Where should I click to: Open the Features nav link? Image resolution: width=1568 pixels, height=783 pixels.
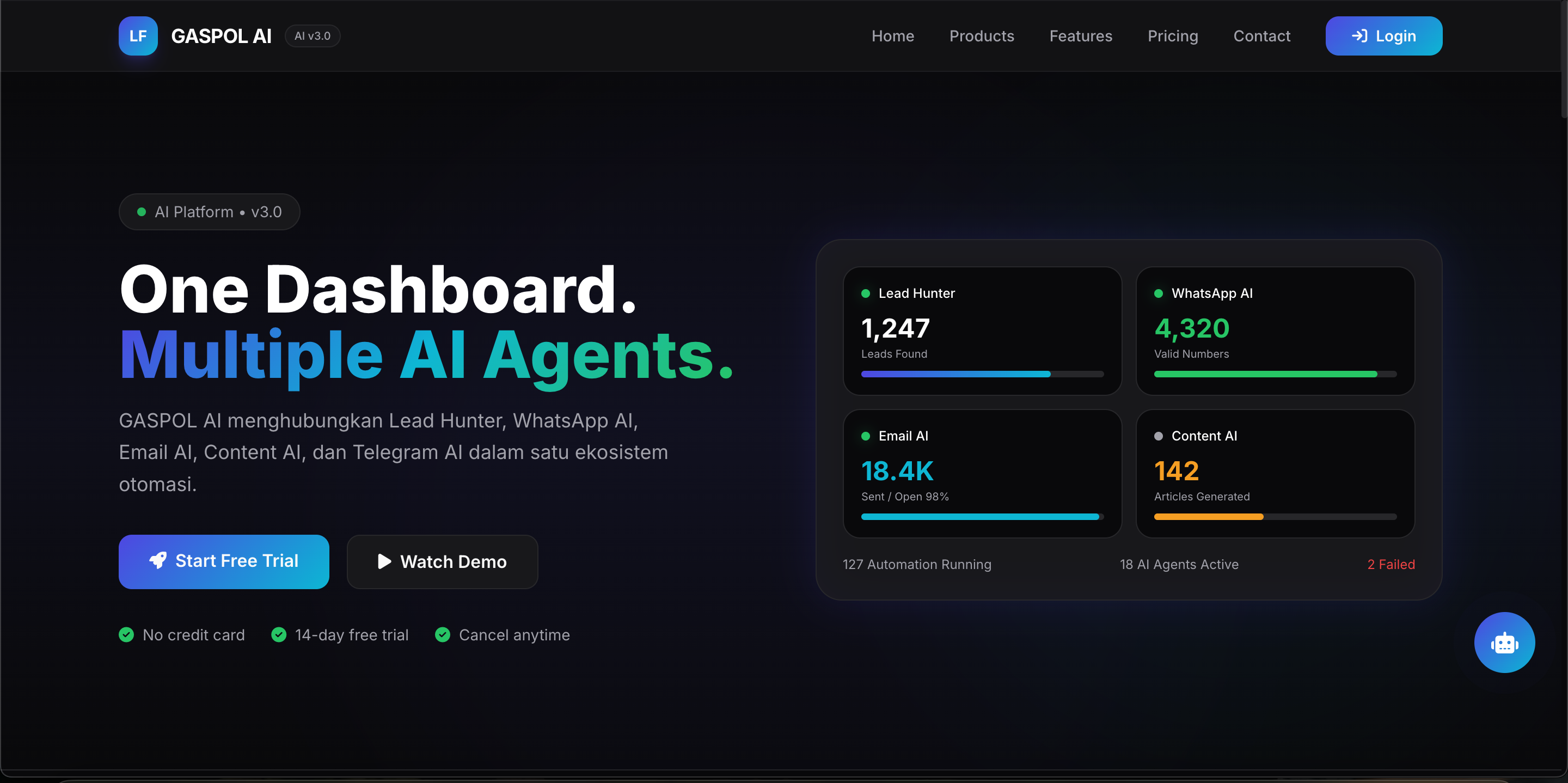tap(1080, 36)
